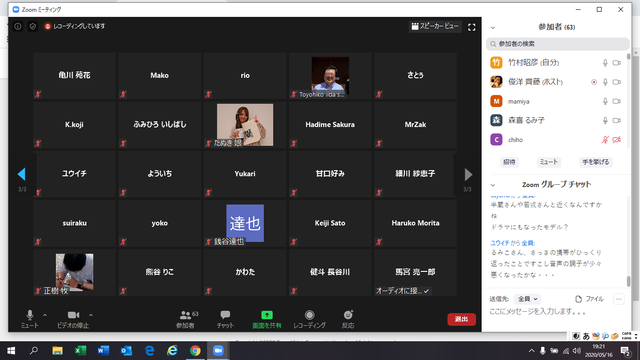Screen dimensions: 640x360
Task: Open Google Chrome from taskbar
Action: coord(195,351)
